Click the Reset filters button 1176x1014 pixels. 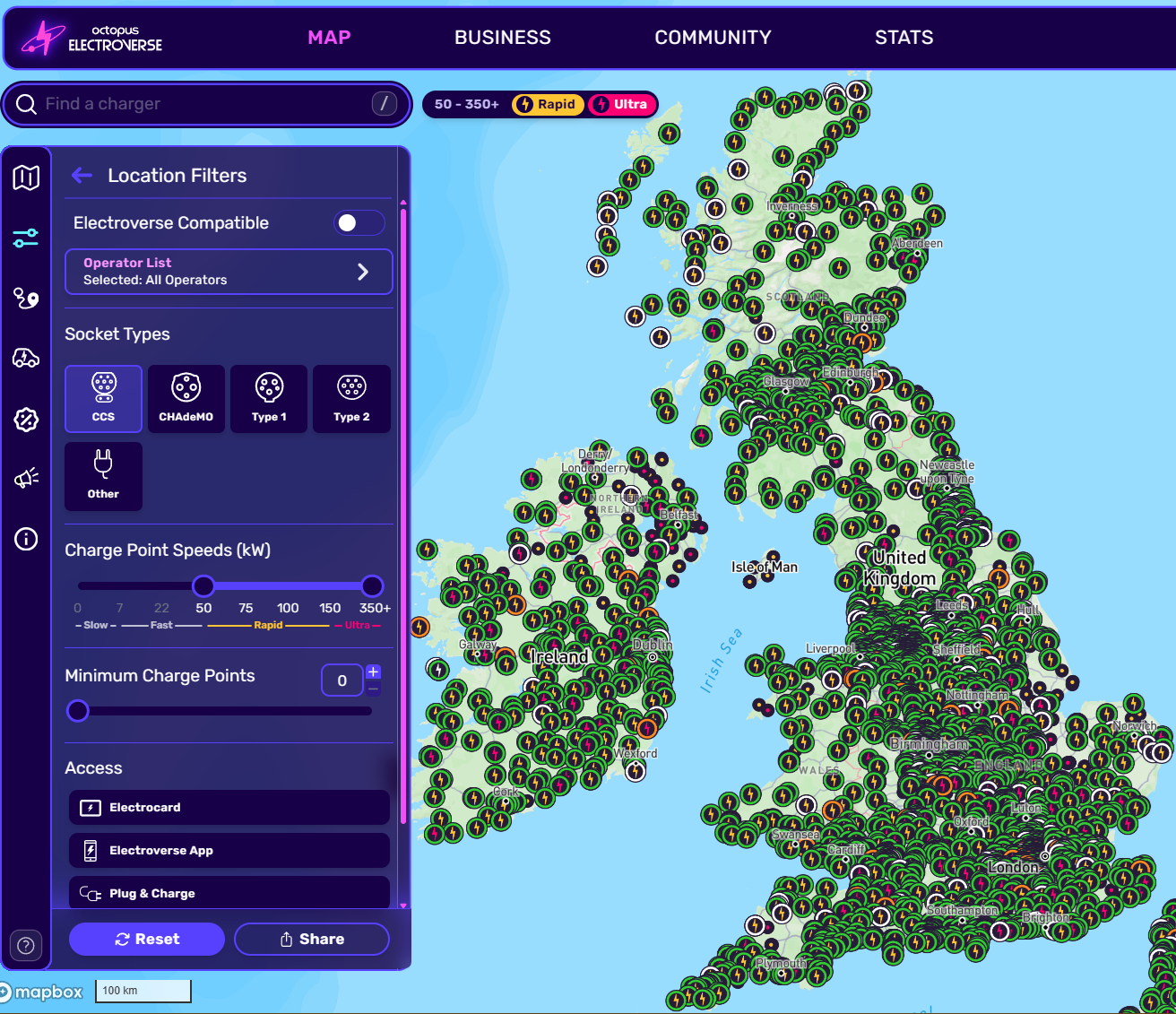146,939
